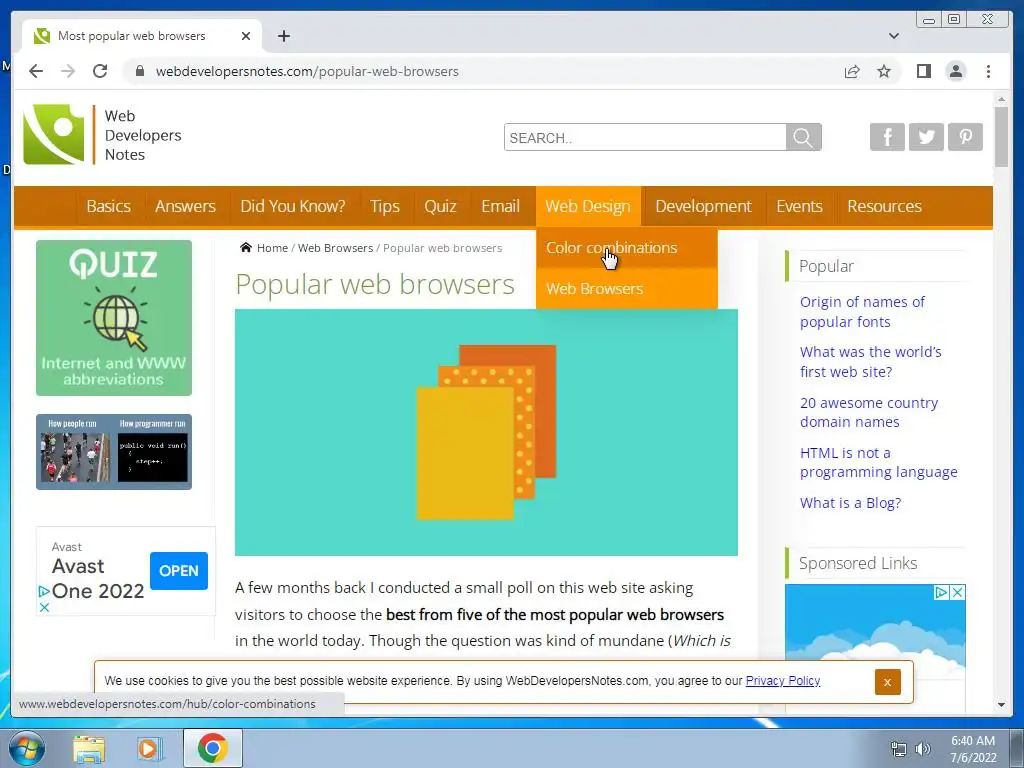Click the popular browsers hero image

tap(486, 432)
